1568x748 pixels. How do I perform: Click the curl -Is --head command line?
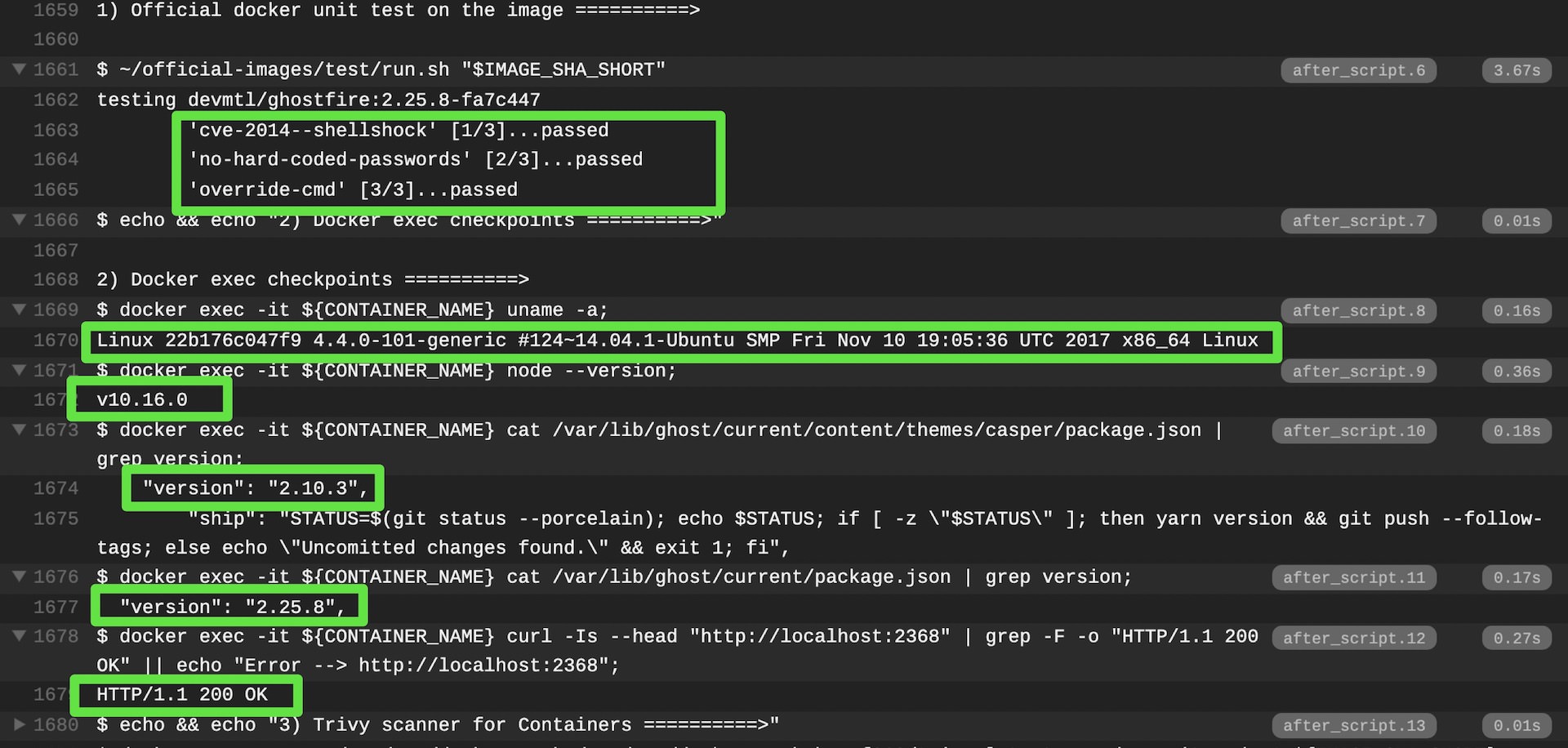pyautogui.click(x=678, y=651)
